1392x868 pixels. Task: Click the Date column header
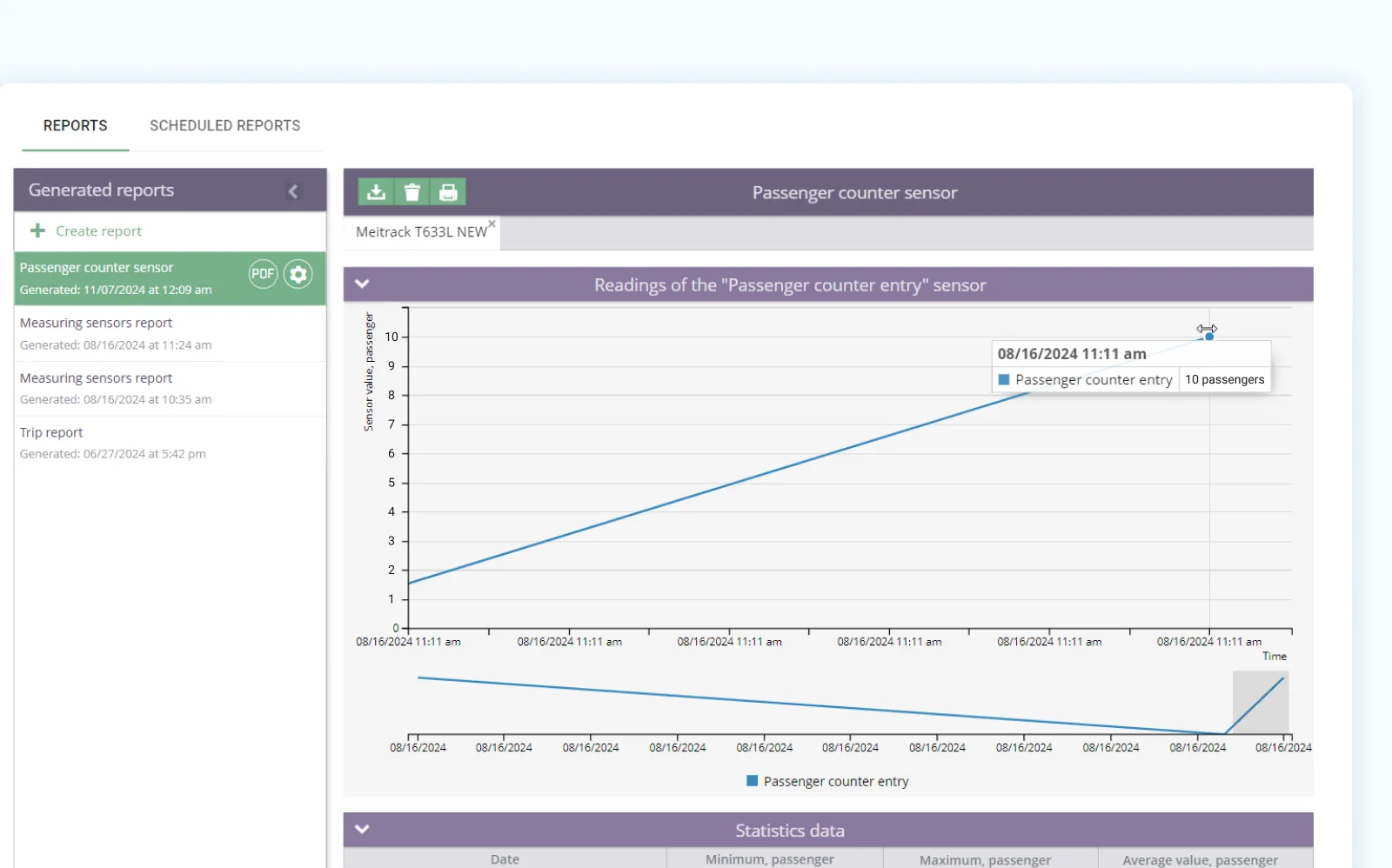(x=505, y=858)
